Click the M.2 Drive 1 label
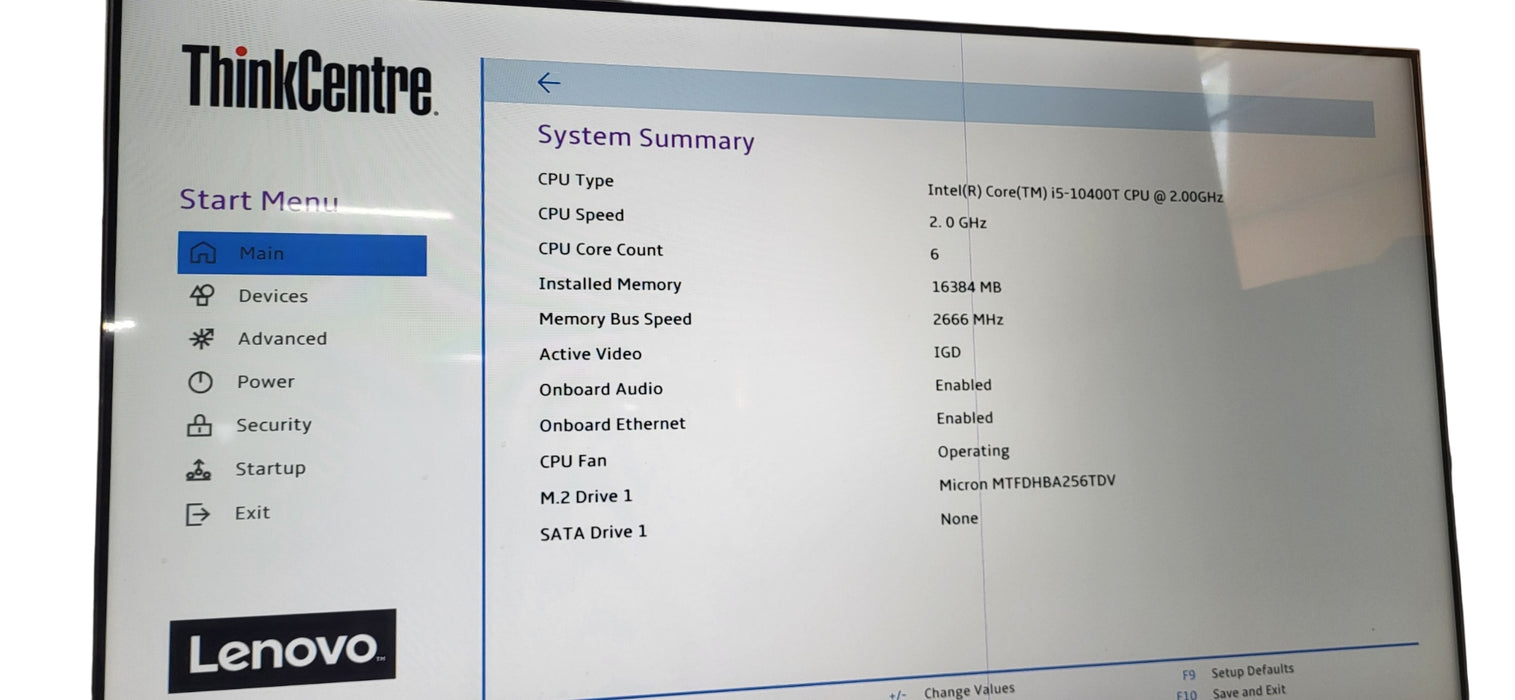 click(586, 497)
